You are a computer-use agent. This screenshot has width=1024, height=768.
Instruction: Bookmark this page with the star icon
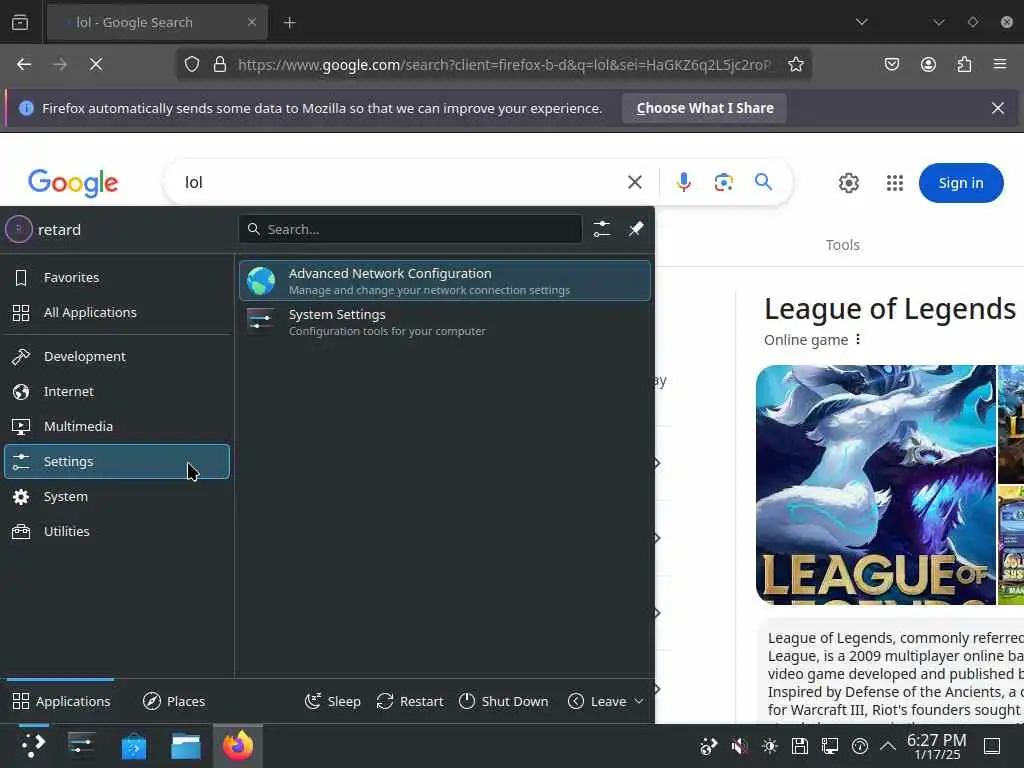[x=795, y=64]
